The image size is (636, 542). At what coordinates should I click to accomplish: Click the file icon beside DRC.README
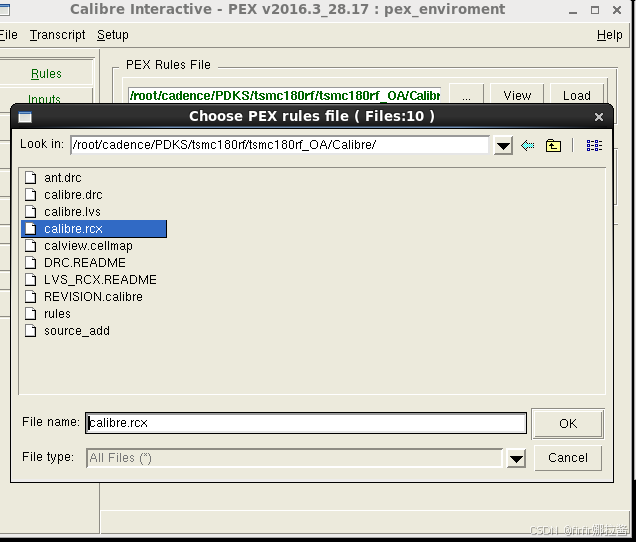(x=30, y=263)
